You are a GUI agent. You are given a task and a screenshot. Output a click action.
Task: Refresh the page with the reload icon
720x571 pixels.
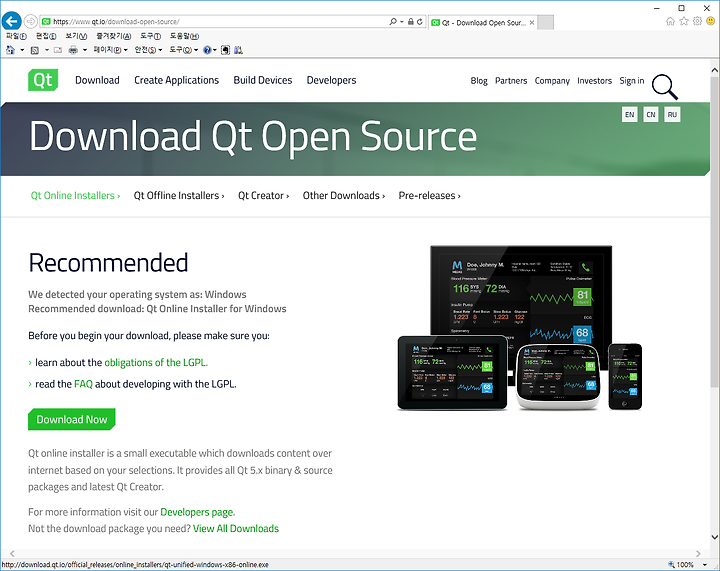[x=420, y=22]
